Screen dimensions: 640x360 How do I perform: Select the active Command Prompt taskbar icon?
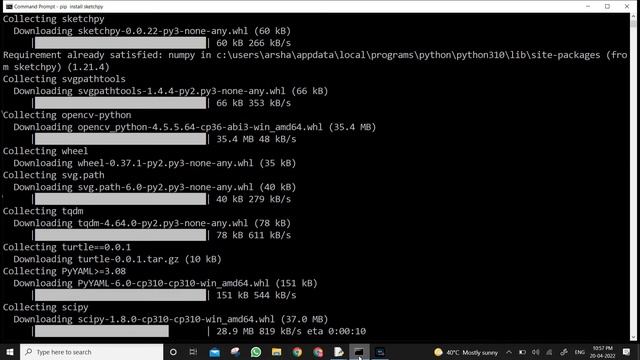tap(359, 352)
